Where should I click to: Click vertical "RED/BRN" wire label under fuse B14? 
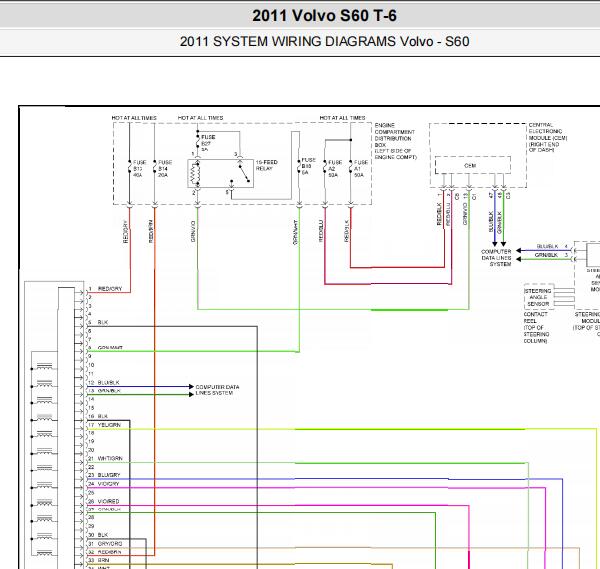[150, 231]
